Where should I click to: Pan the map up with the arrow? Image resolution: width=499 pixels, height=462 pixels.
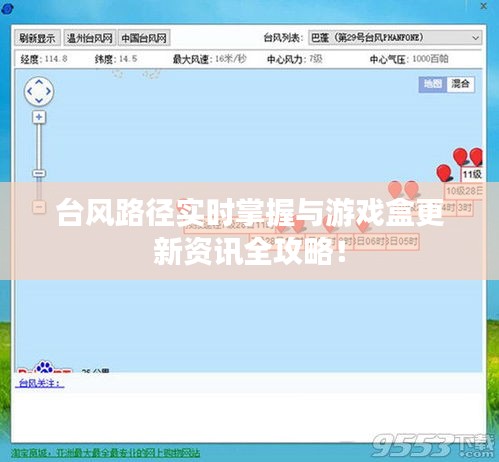pos(39,82)
